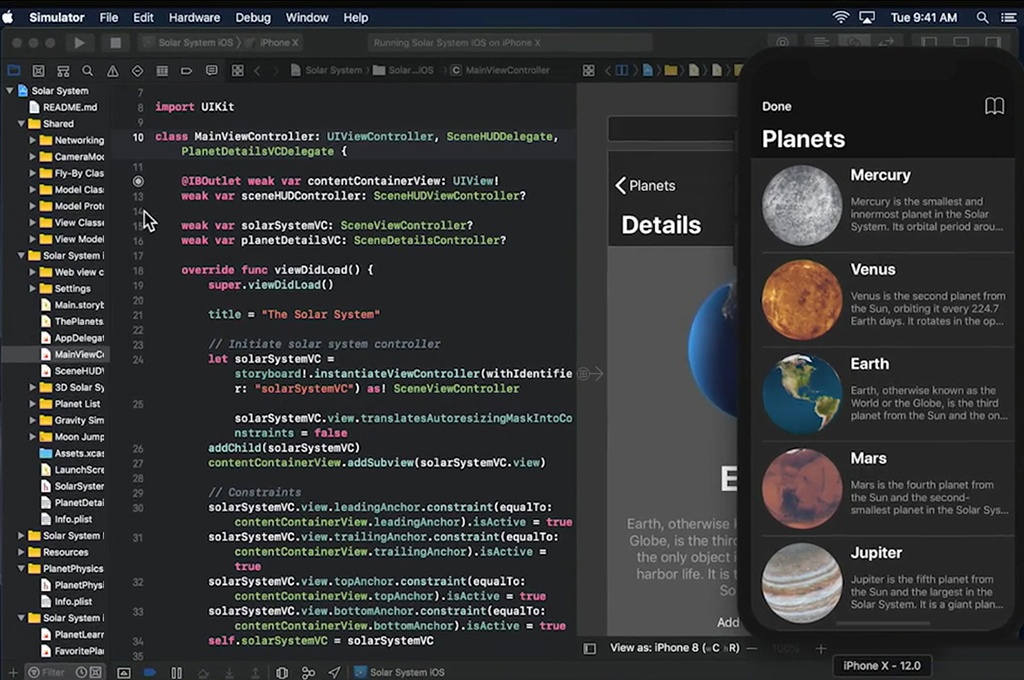Open the Breakpoint navigator icon
1024x680 pixels.
tap(186, 71)
